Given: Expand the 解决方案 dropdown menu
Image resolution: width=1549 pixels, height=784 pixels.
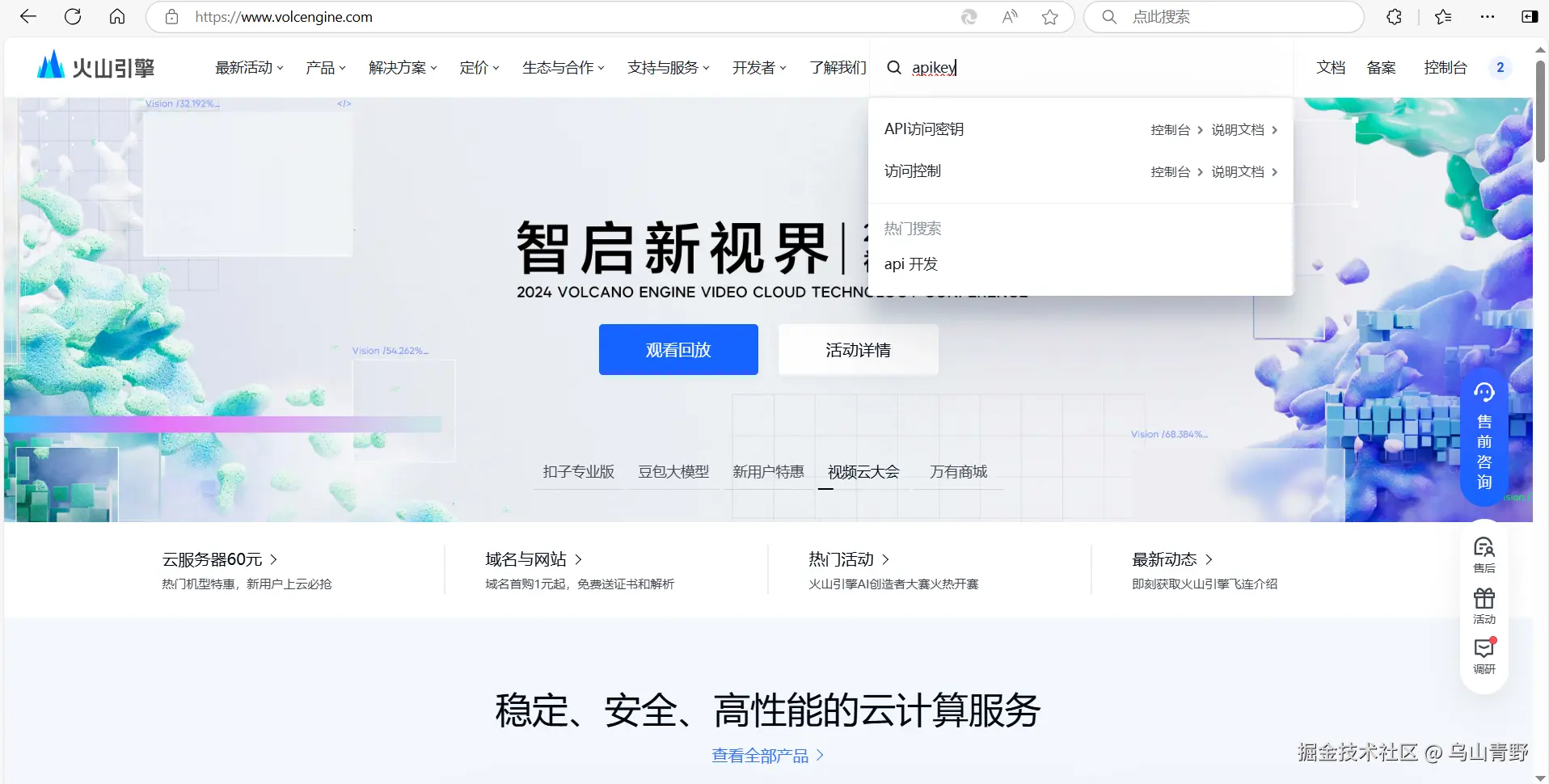Looking at the screenshot, I should tap(403, 68).
